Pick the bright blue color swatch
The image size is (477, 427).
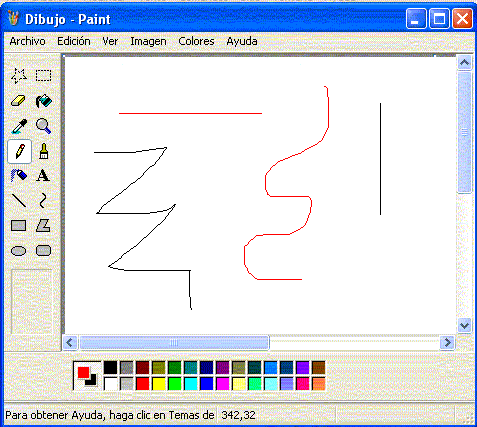[207, 384]
